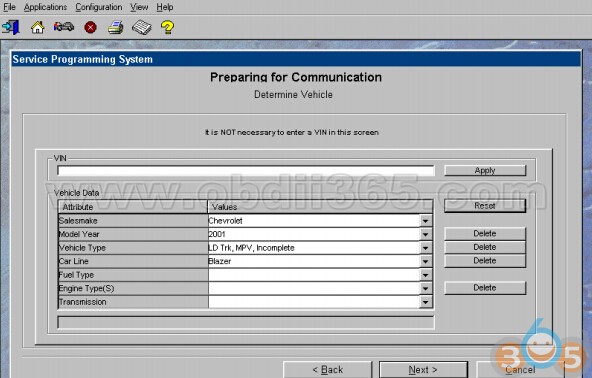Click the status field below the table

(246, 322)
